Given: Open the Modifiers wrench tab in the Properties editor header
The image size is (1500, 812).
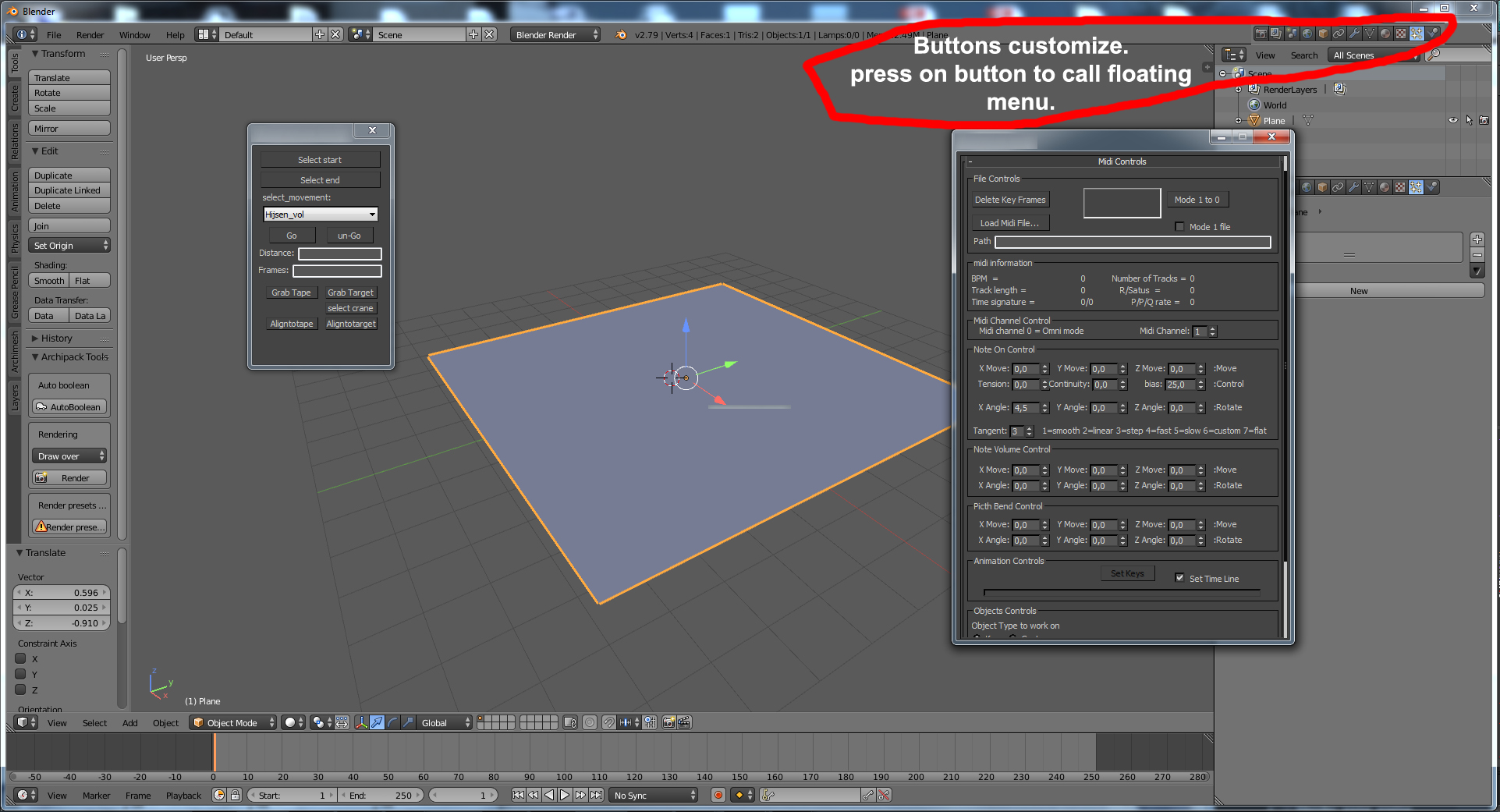Looking at the screenshot, I should 1353,187.
